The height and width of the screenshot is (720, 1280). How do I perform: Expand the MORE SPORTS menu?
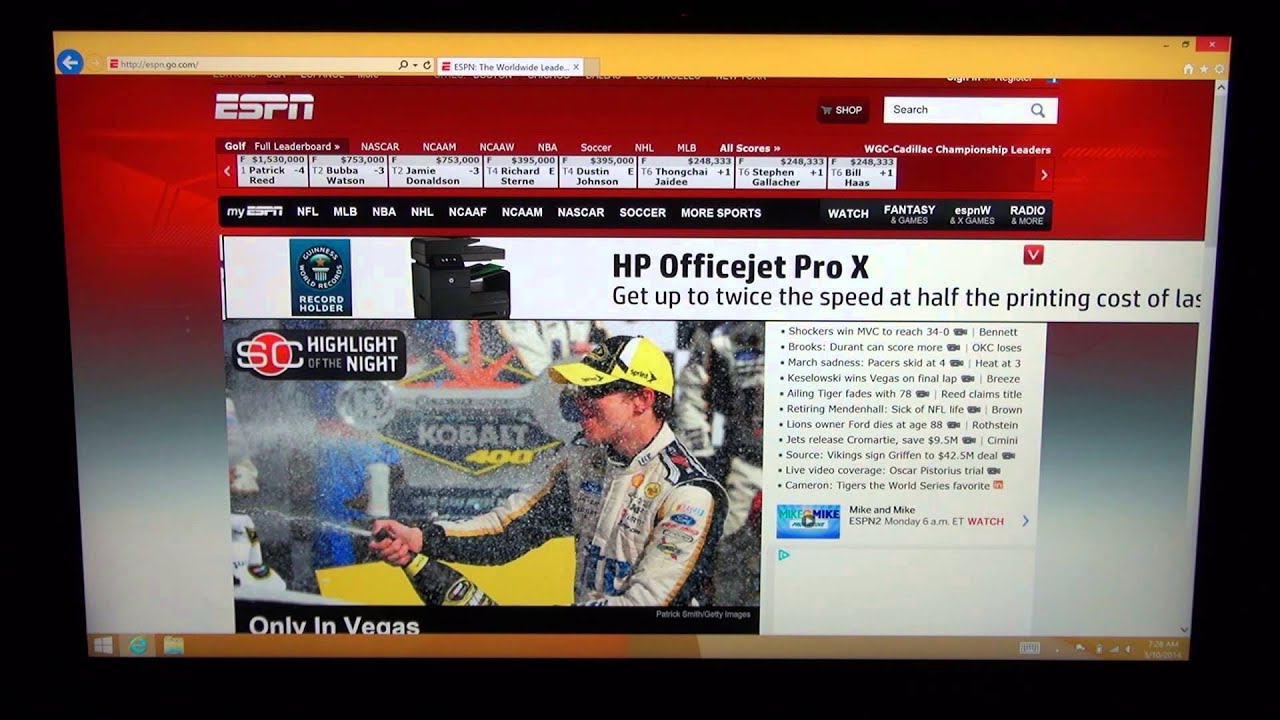[721, 213]
